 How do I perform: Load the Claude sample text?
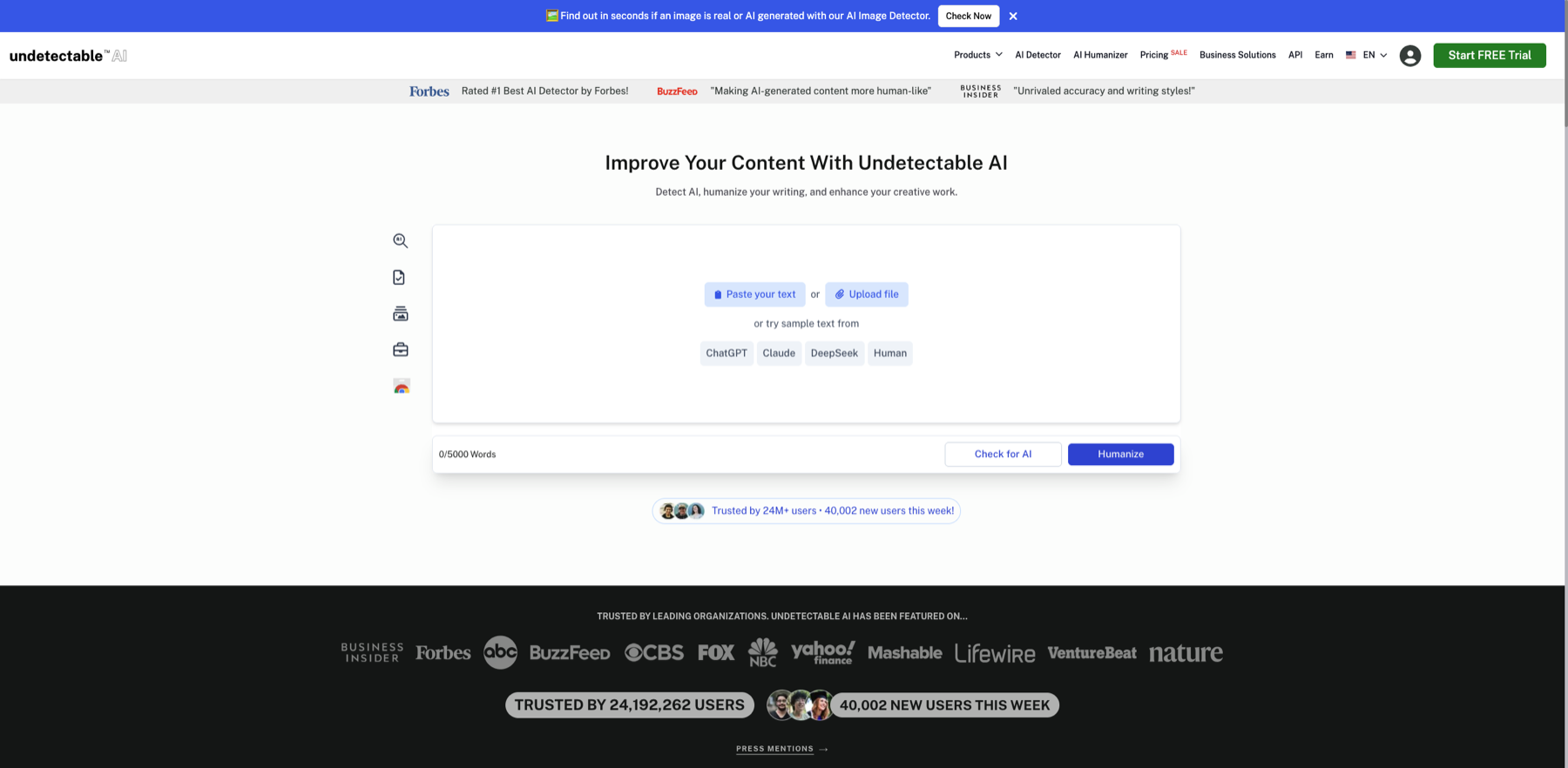(x=779, y=353)
